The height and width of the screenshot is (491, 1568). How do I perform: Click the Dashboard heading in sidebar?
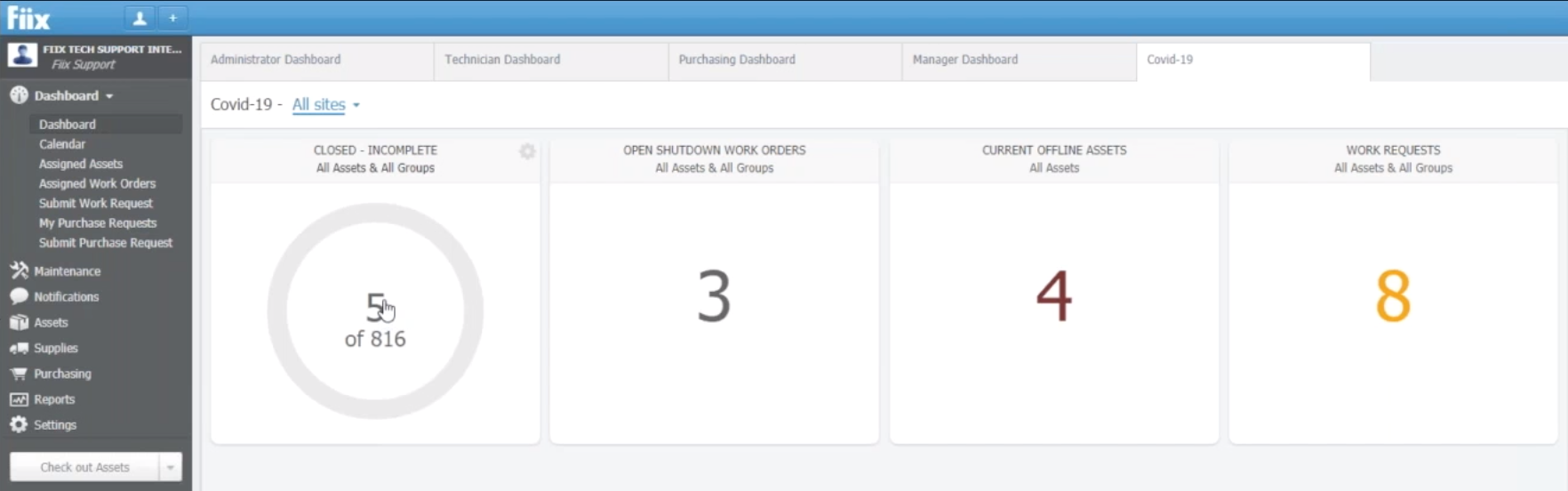pyautogui.click(x=67, y=95)
